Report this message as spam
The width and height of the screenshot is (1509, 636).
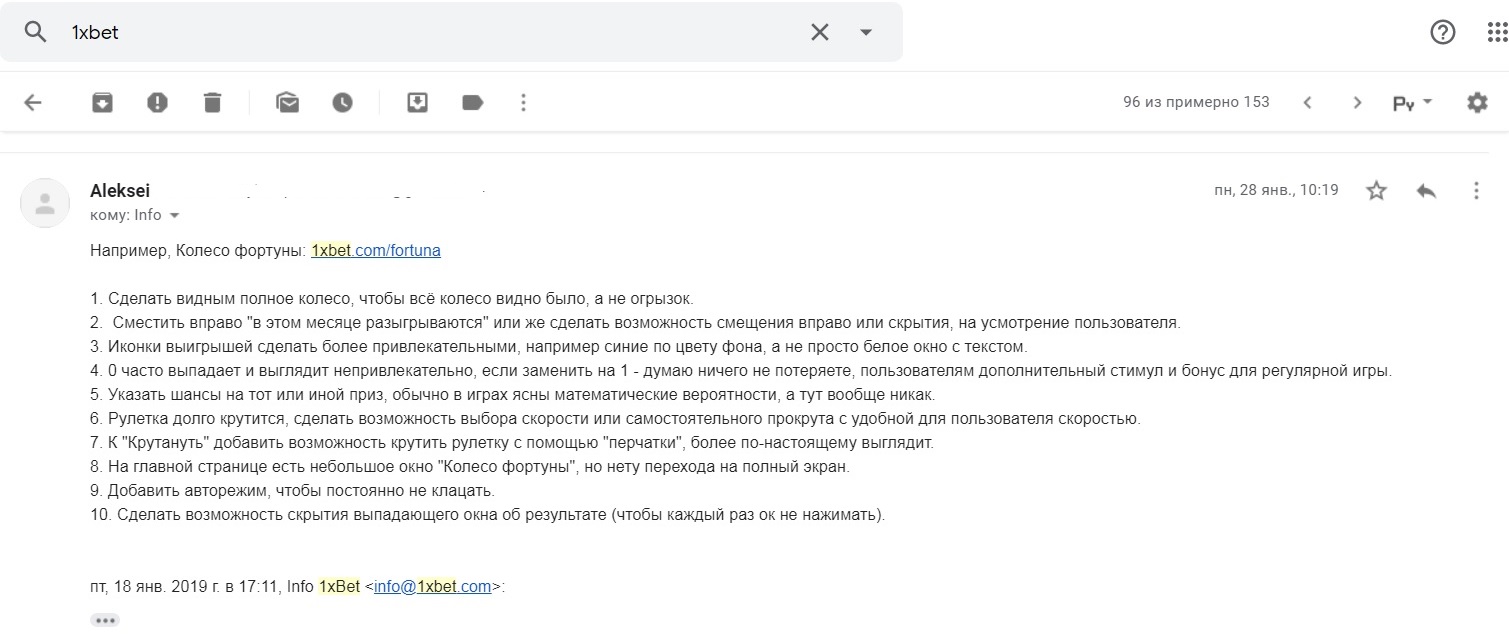157,102
